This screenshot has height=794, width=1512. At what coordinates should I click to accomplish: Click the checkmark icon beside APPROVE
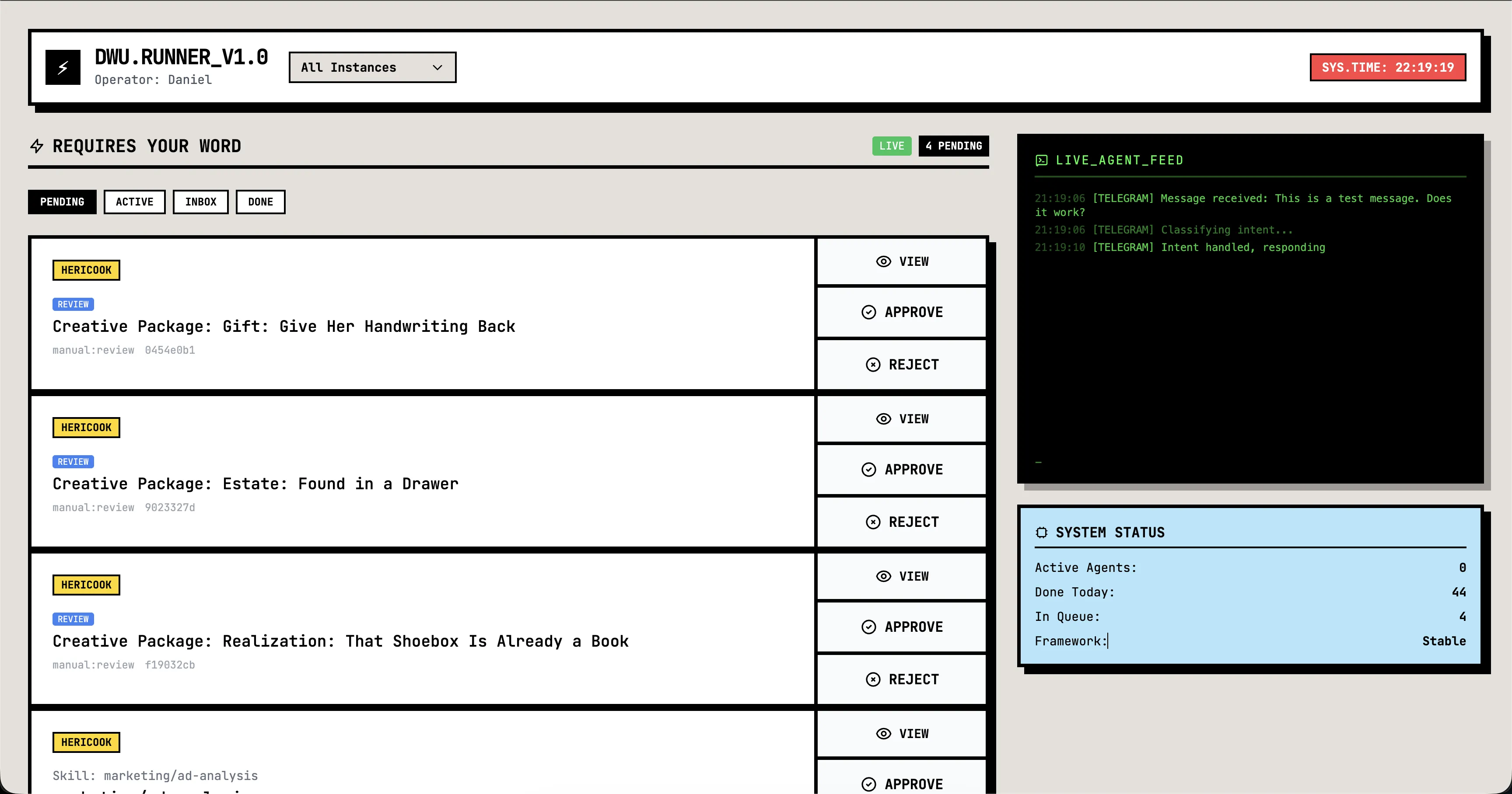click(x=869, y=312)
